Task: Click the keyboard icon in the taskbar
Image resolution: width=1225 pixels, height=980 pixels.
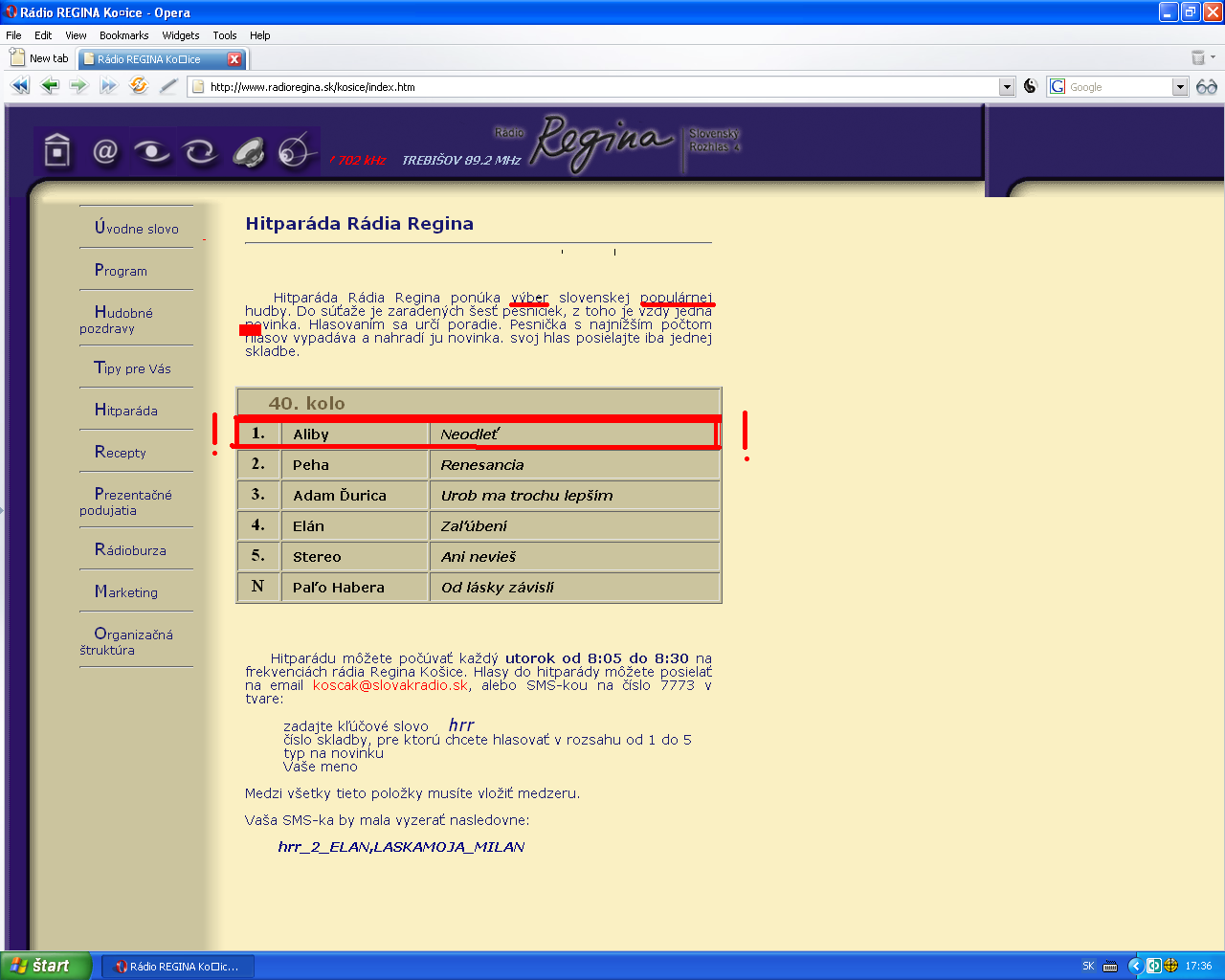Action: point(1110,966)
